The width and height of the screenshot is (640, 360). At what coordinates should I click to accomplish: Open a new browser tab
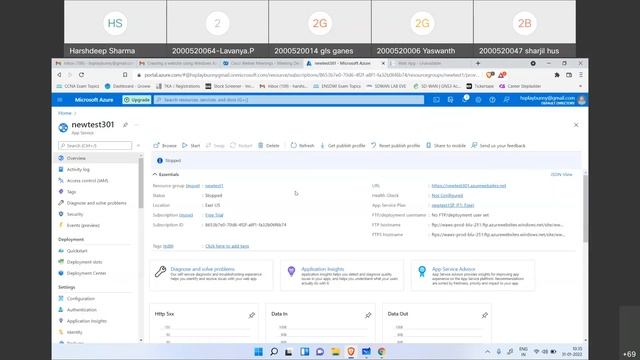click(x=478, y=63)
